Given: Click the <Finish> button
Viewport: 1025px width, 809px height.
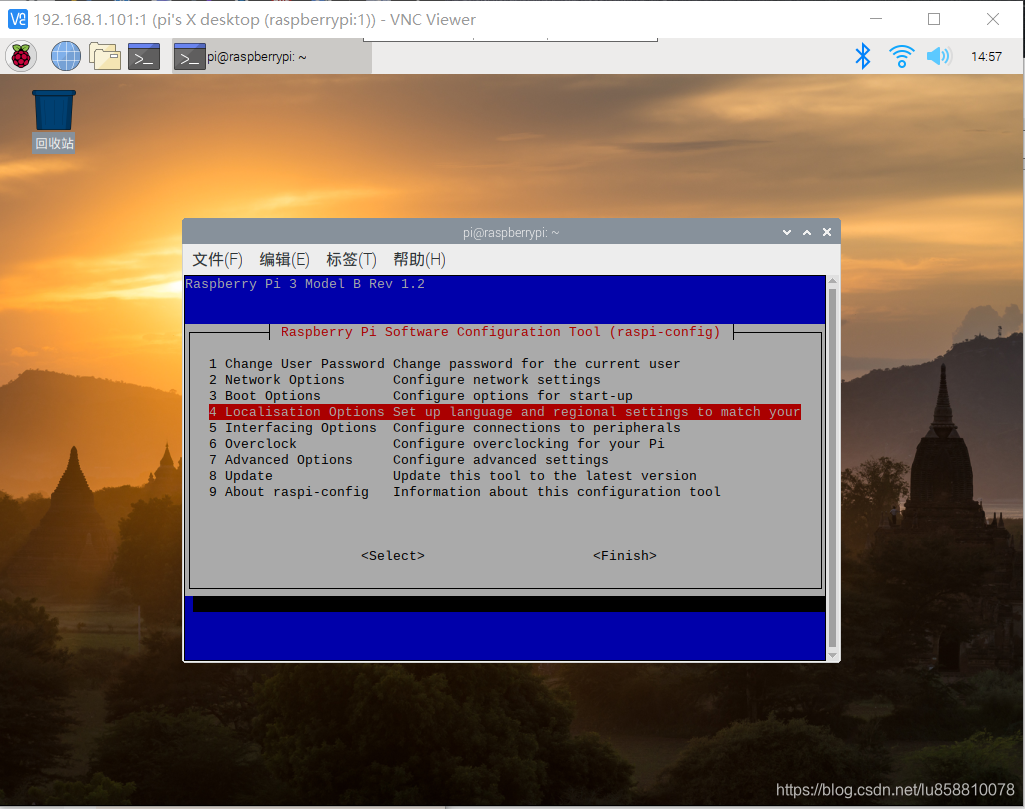Looking at the screenshot, I should [625, 555].
